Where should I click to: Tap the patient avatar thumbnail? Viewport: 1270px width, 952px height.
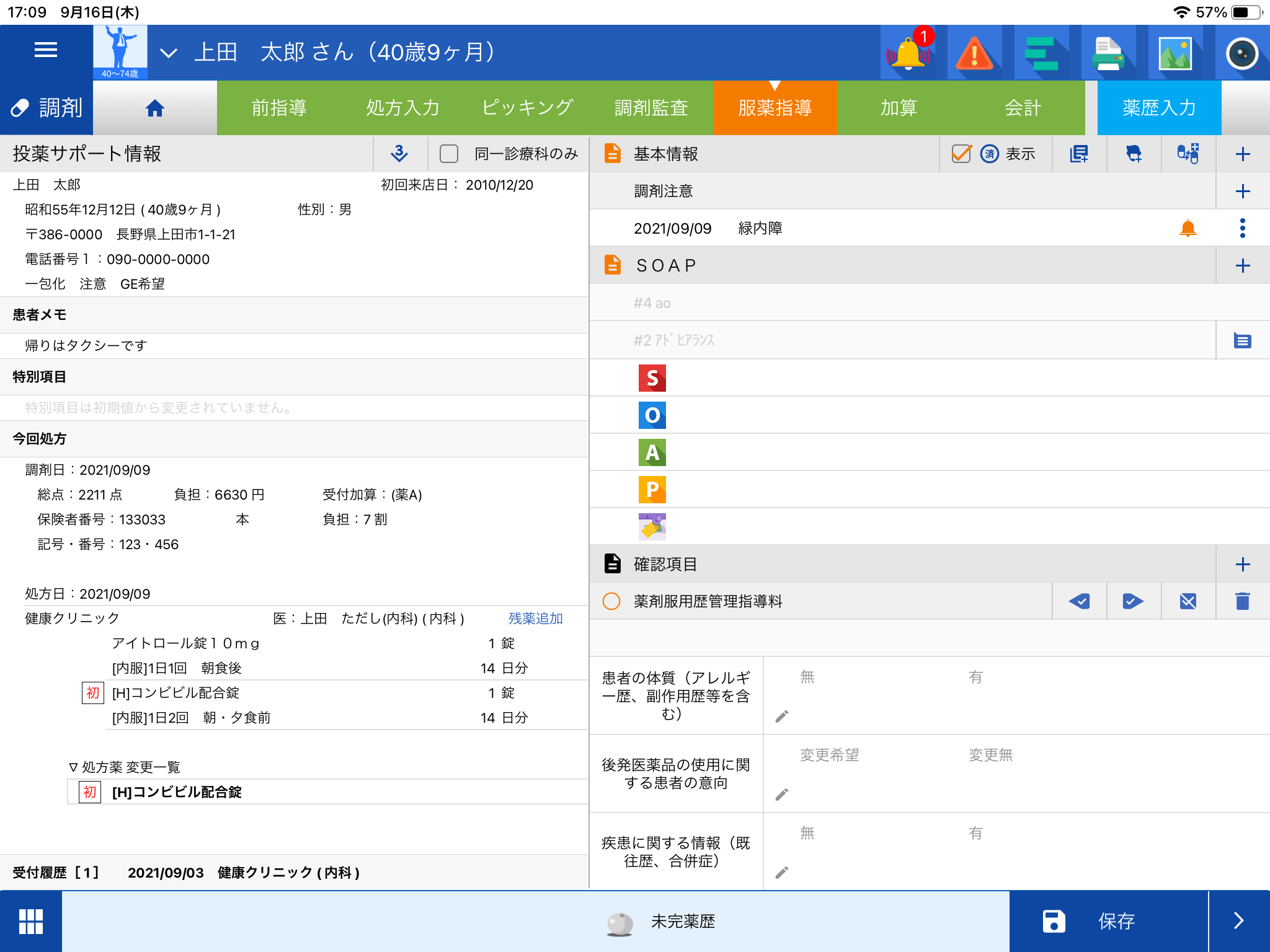point(120,53)
